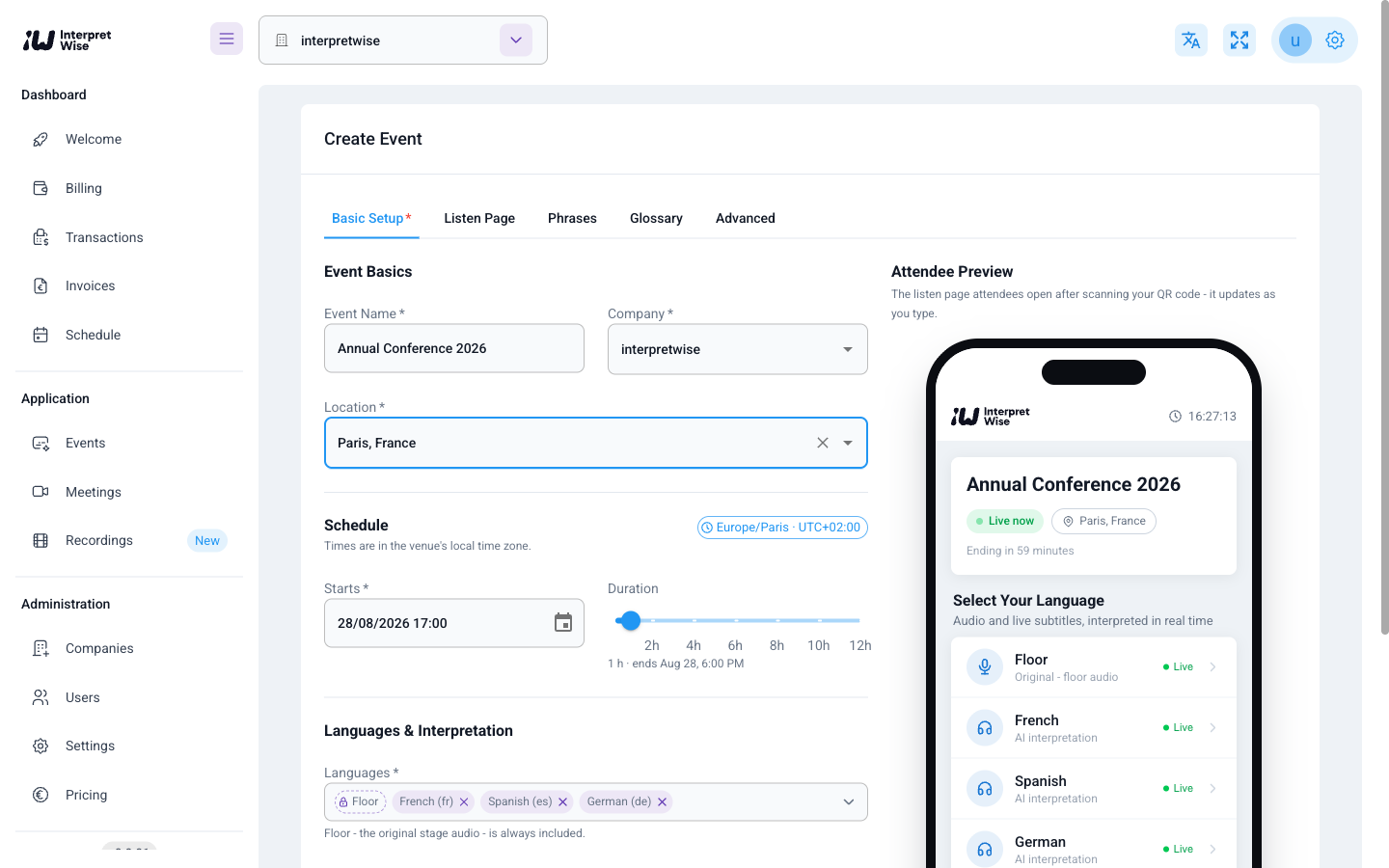Open the user avatar menu

[1295, 41]
